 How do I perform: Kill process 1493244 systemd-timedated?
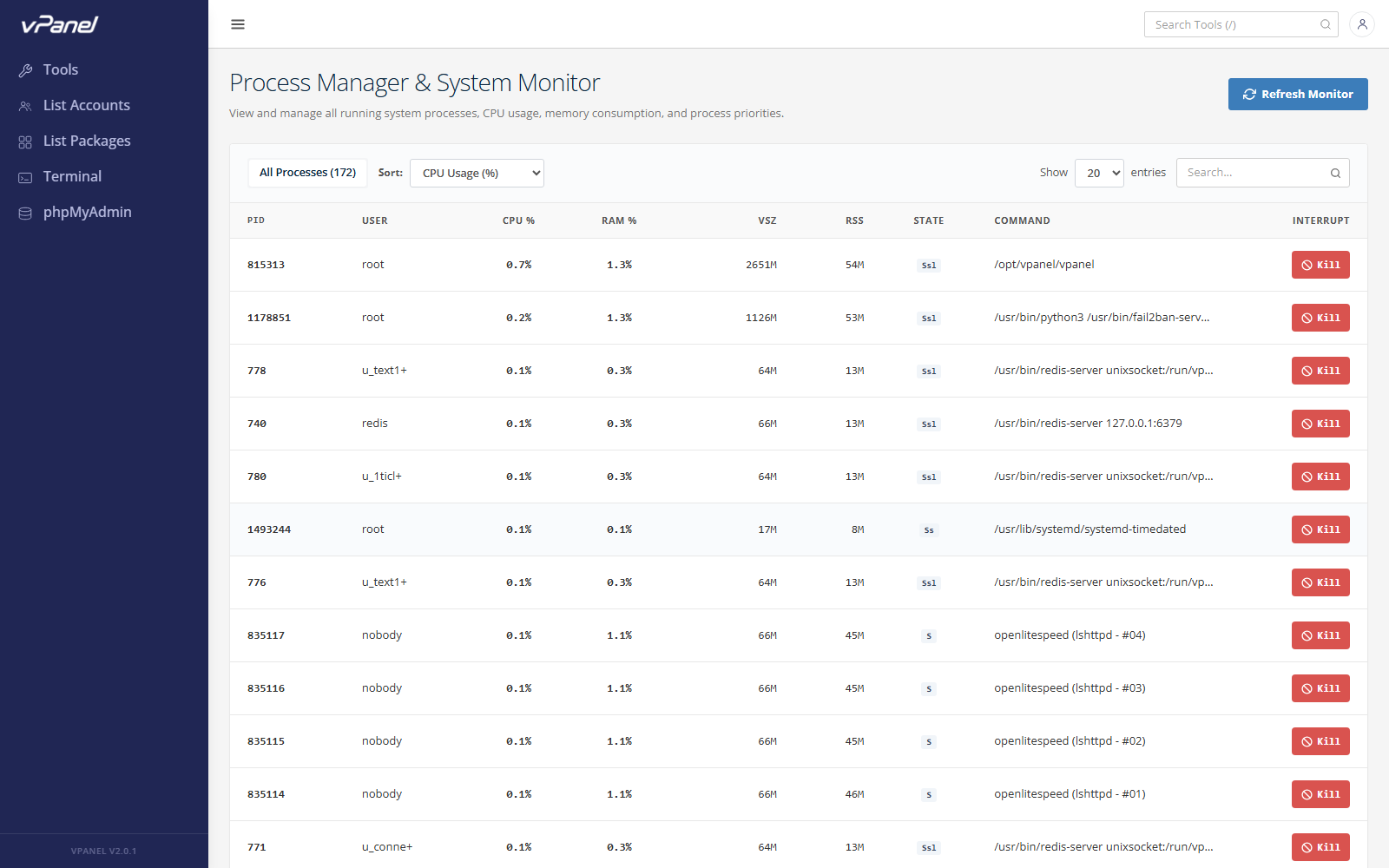coord(1320,529)
